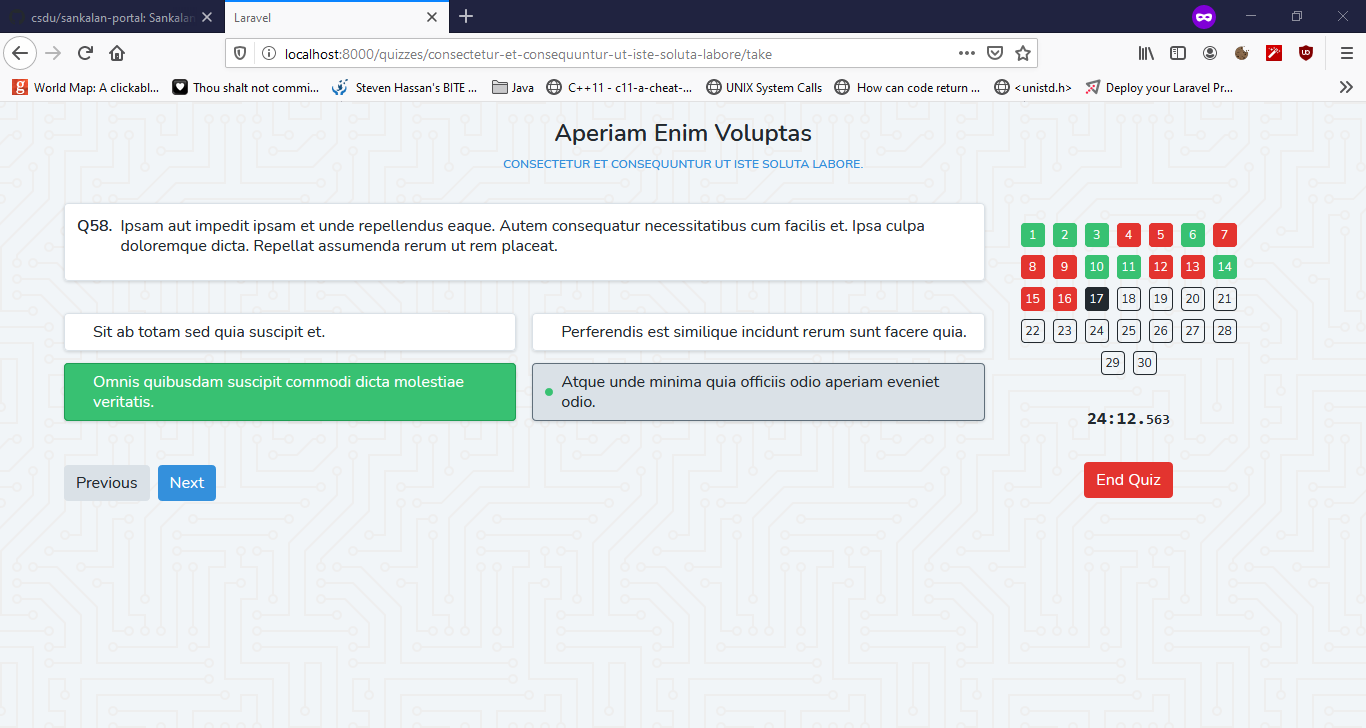
Task: Open the Firefox hamburger menu
Action: click(1346, 53)
